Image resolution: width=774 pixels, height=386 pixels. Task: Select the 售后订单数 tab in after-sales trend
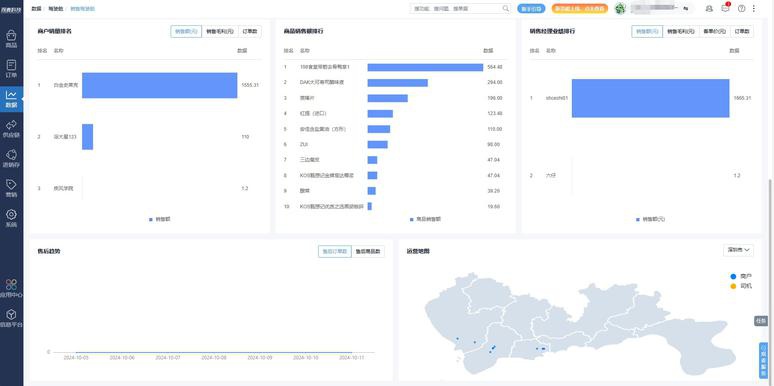click(335, 251)
